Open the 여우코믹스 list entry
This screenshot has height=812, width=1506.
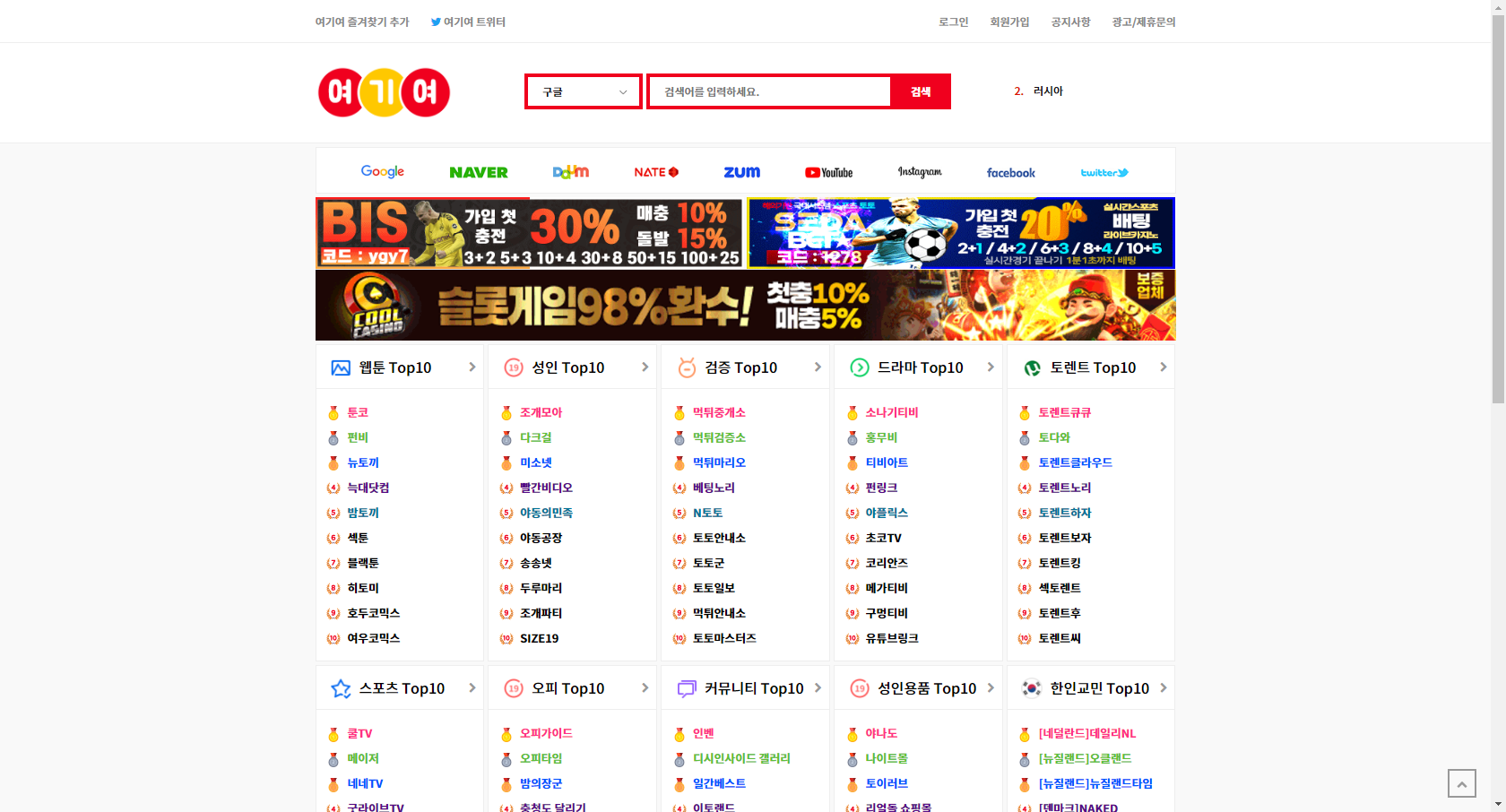pos(374,638)
